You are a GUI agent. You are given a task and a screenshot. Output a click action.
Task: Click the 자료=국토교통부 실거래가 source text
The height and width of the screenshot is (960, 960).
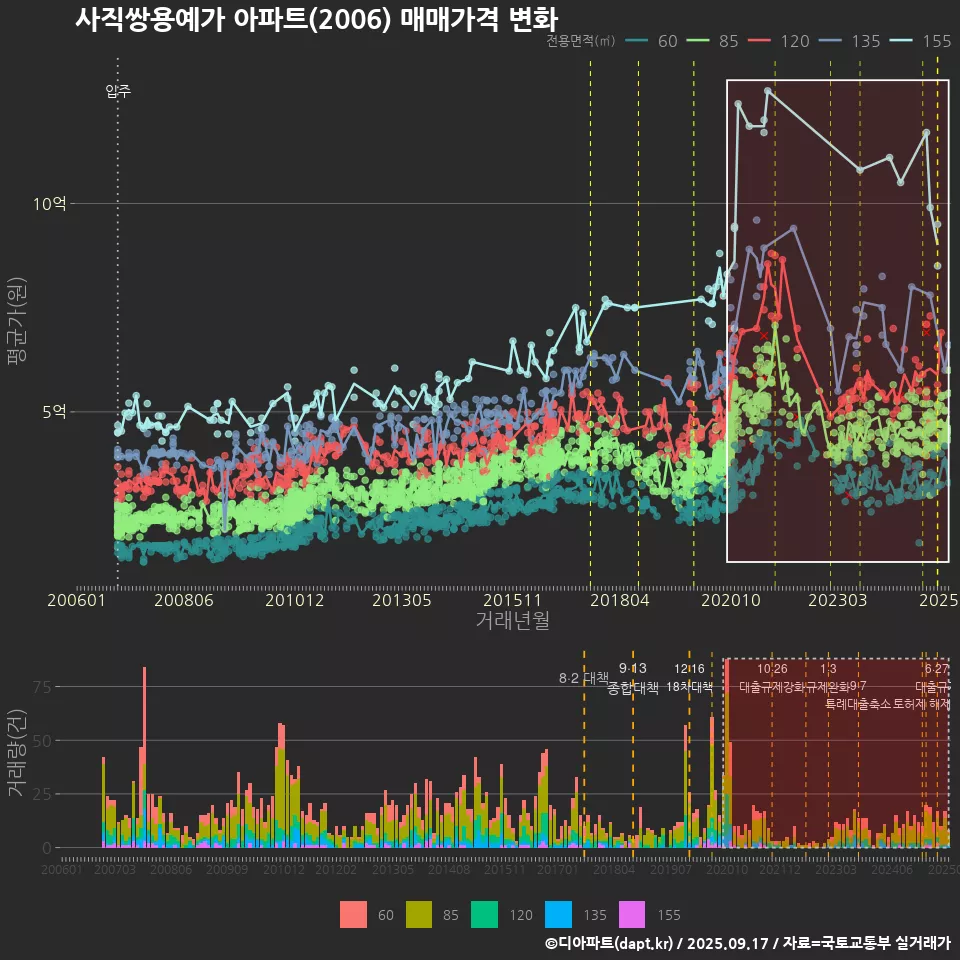click(x=866, y=943)
